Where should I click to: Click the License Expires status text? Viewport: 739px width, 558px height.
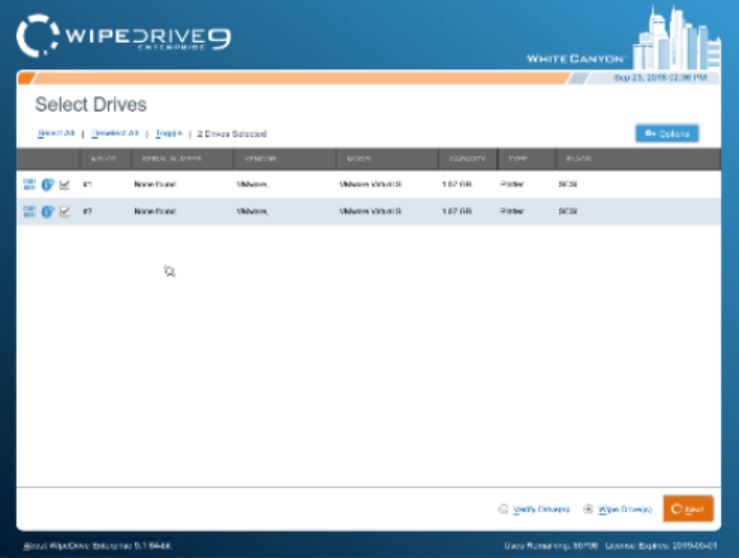pyautogui.click(x=661, y=546)
